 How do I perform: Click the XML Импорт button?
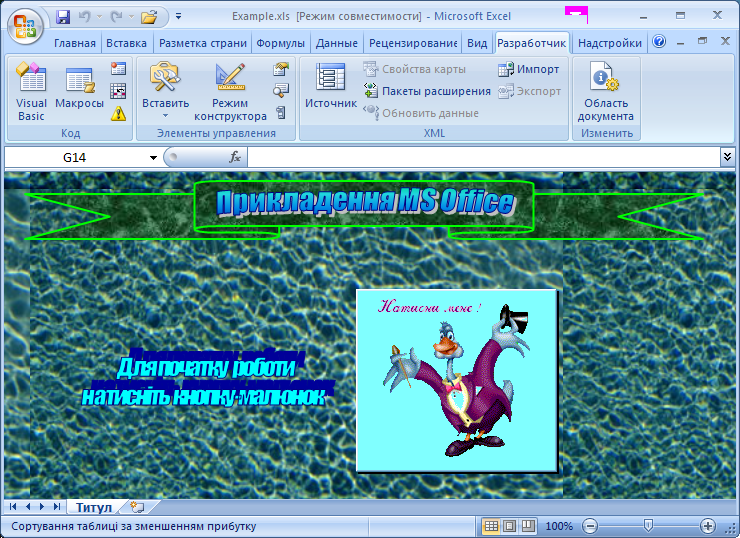click(529, 69)
